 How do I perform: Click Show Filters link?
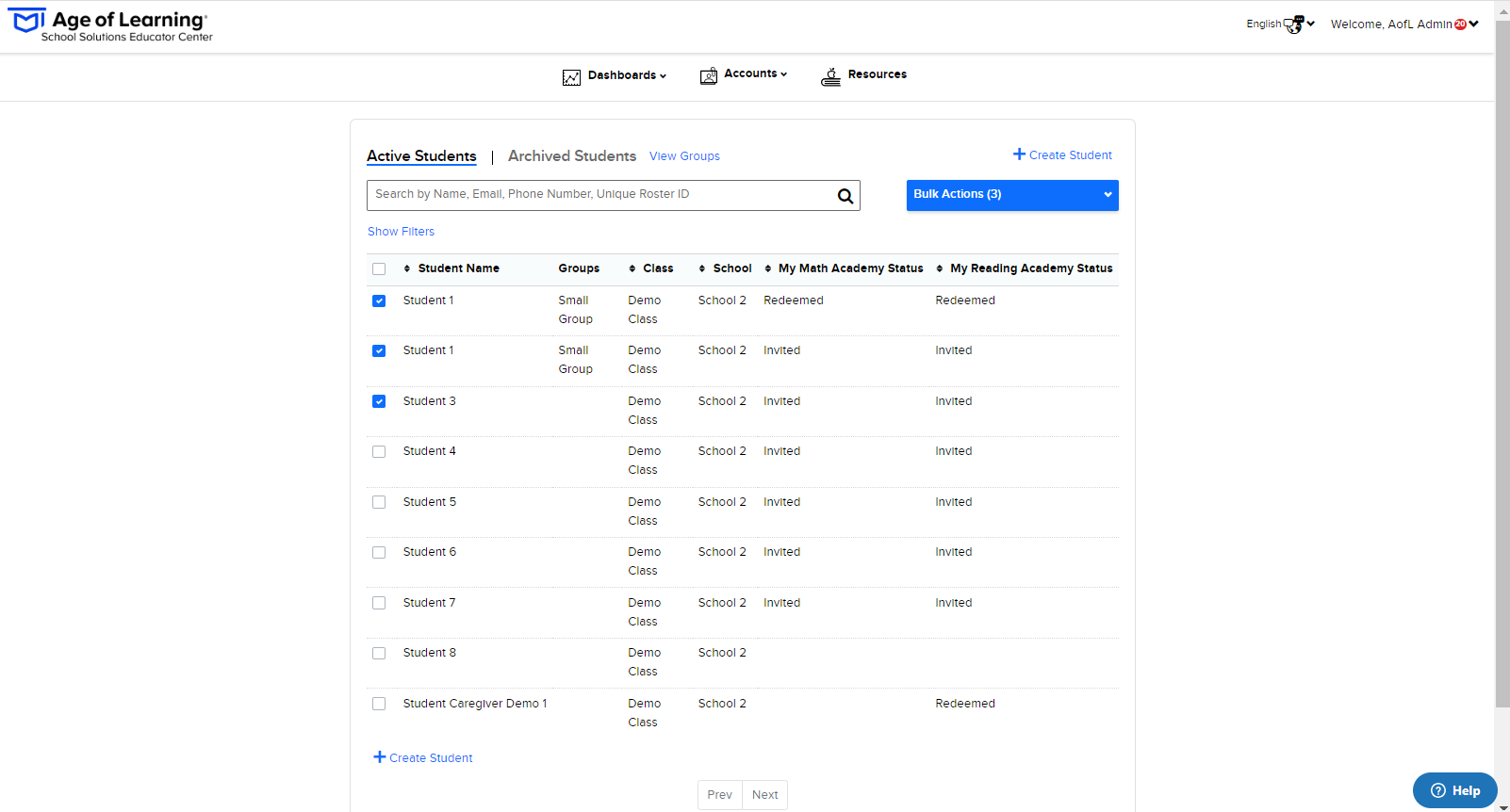tap(401, 232)
